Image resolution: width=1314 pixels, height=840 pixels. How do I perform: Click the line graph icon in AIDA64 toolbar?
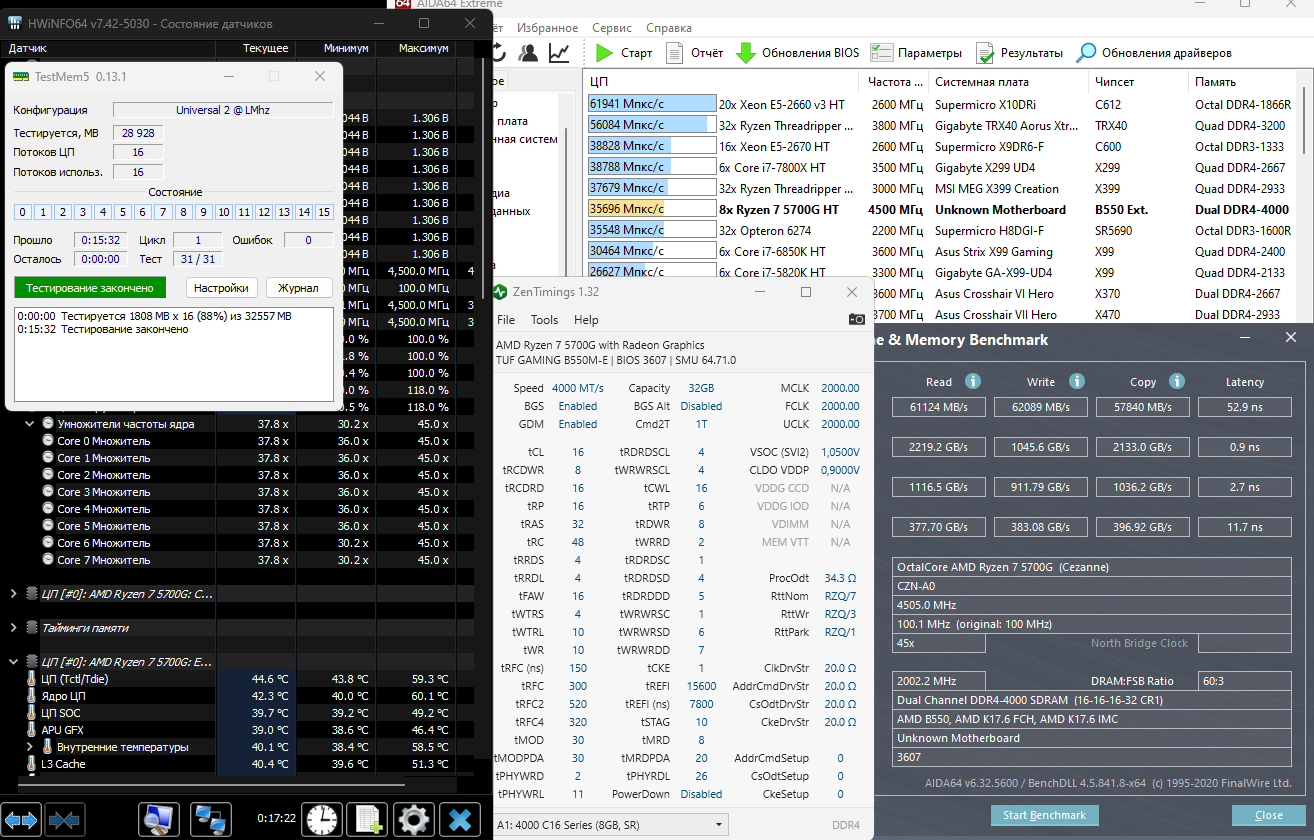[x=561, y=53]
